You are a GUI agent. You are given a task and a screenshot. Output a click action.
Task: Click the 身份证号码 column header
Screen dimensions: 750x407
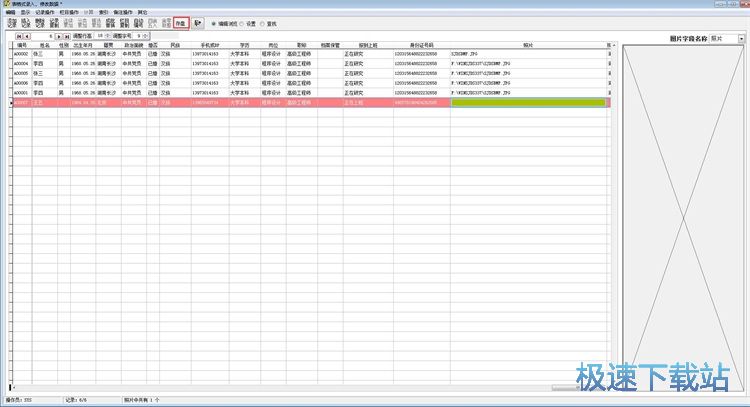click(x=421, y=45)
